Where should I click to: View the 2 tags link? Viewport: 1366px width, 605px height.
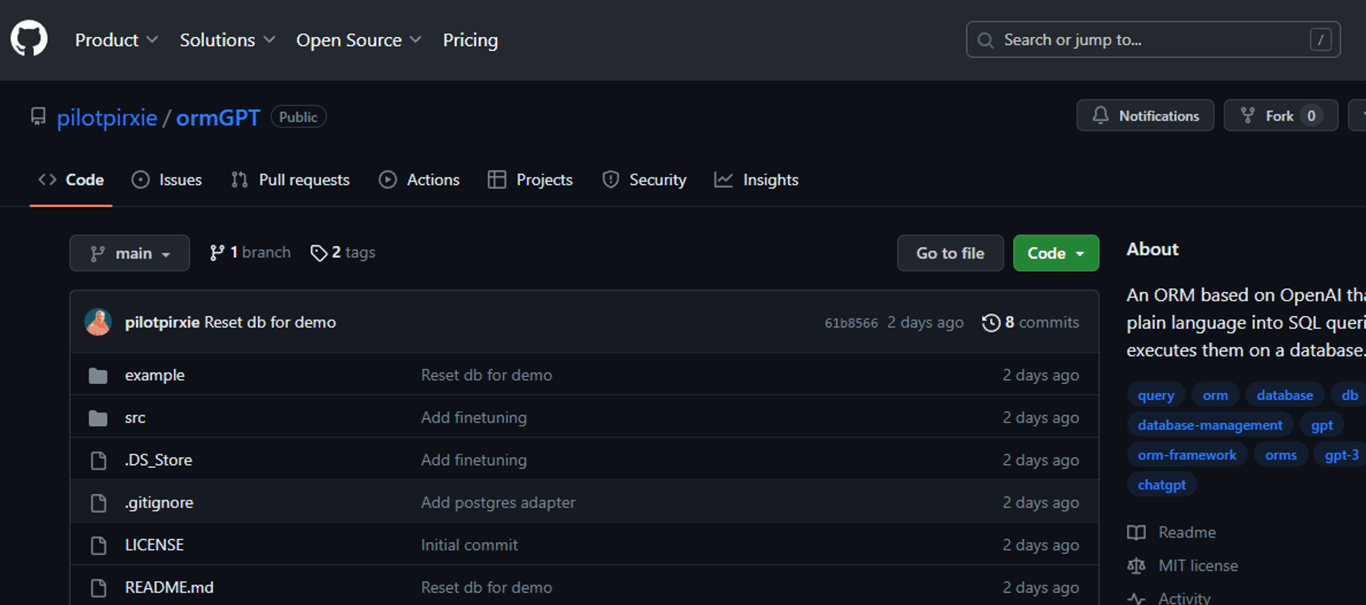pos(343,252)
